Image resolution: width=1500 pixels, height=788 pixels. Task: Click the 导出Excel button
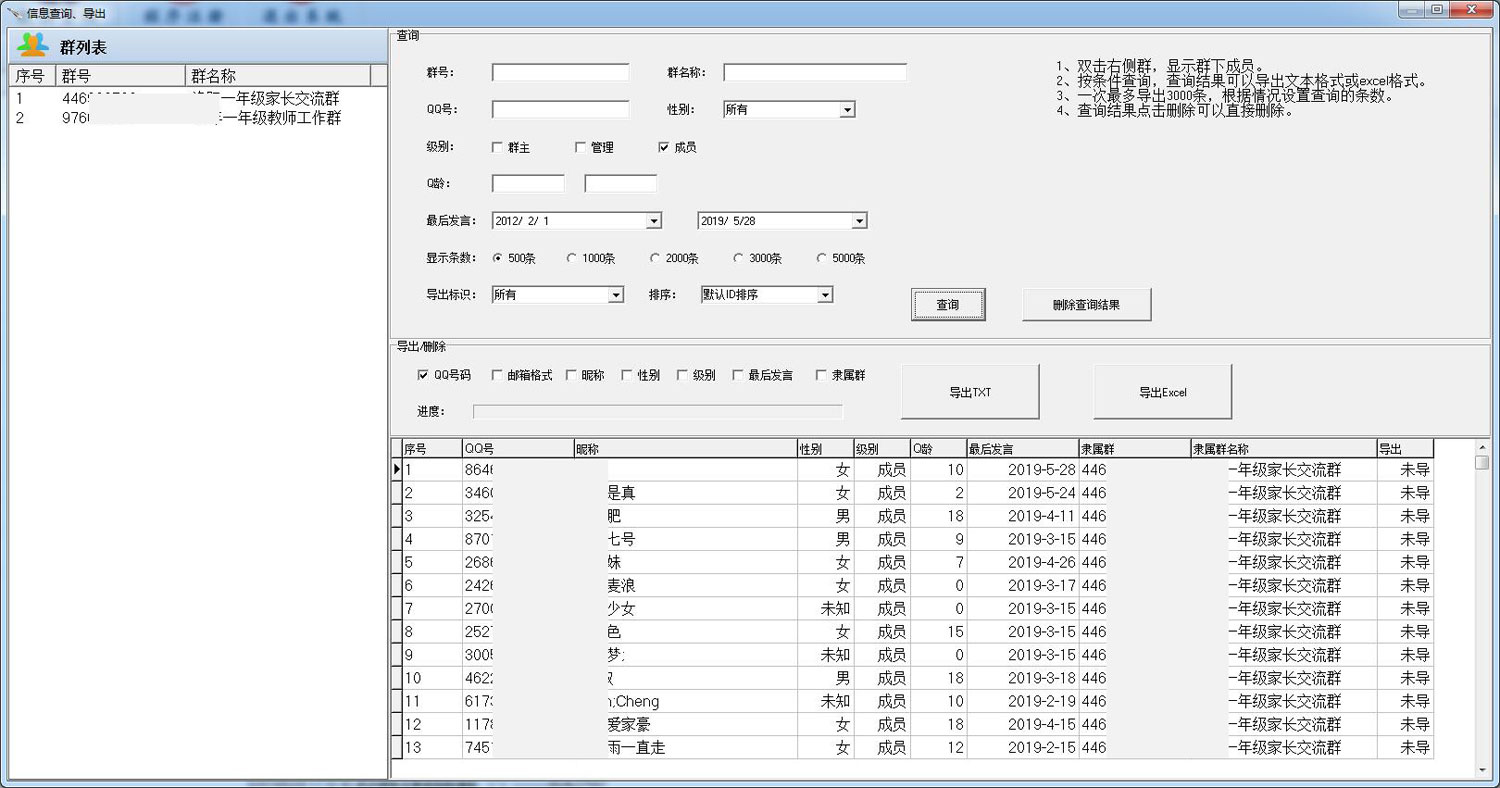tap(1162, 392)
